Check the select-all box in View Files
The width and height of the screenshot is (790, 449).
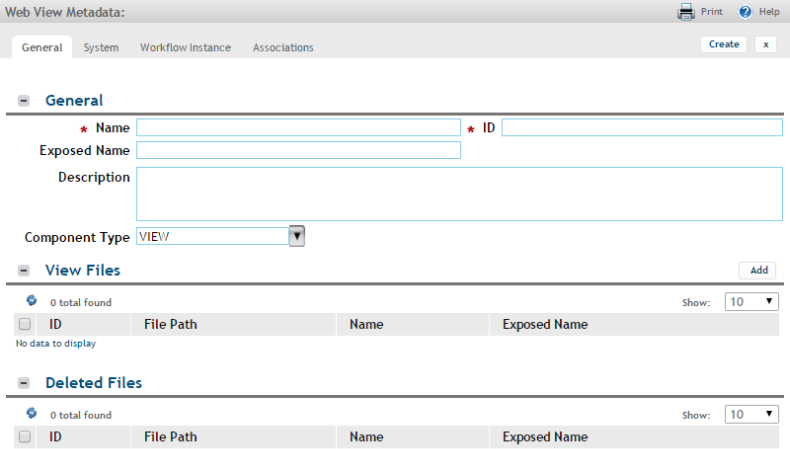click(25, 324)
